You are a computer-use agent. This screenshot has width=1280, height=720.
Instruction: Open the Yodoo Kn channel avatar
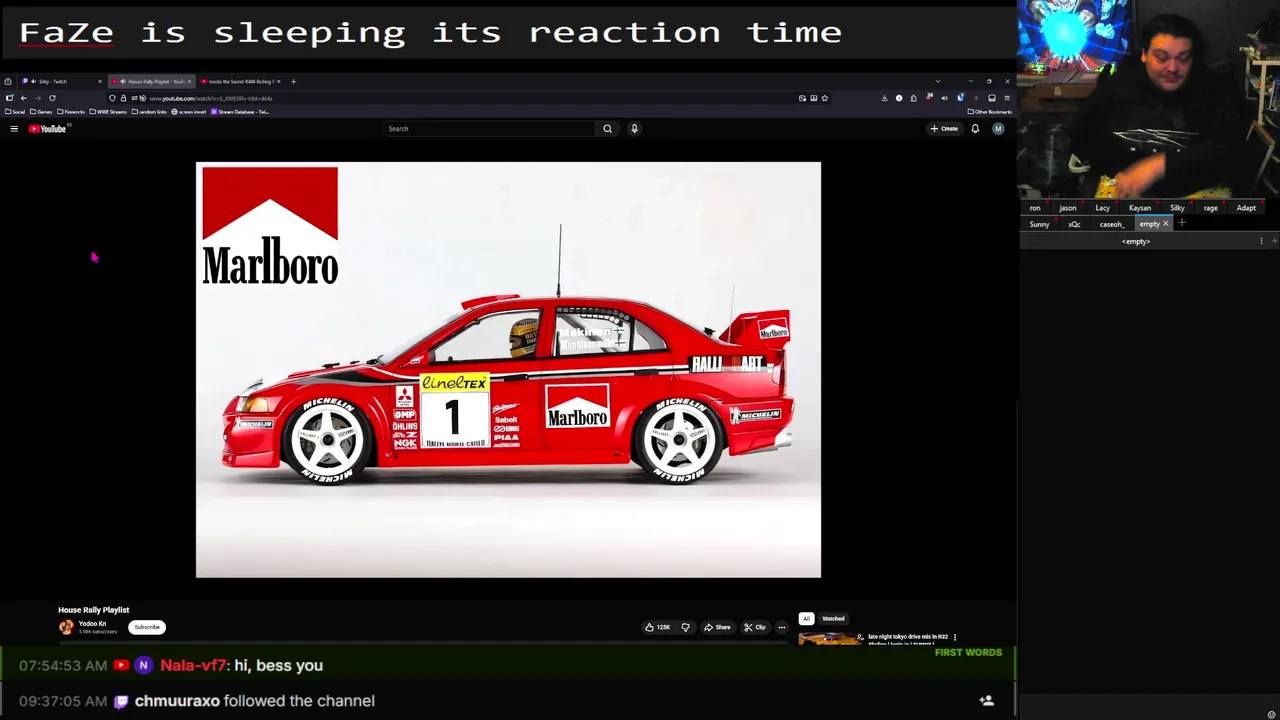point(66,627)
